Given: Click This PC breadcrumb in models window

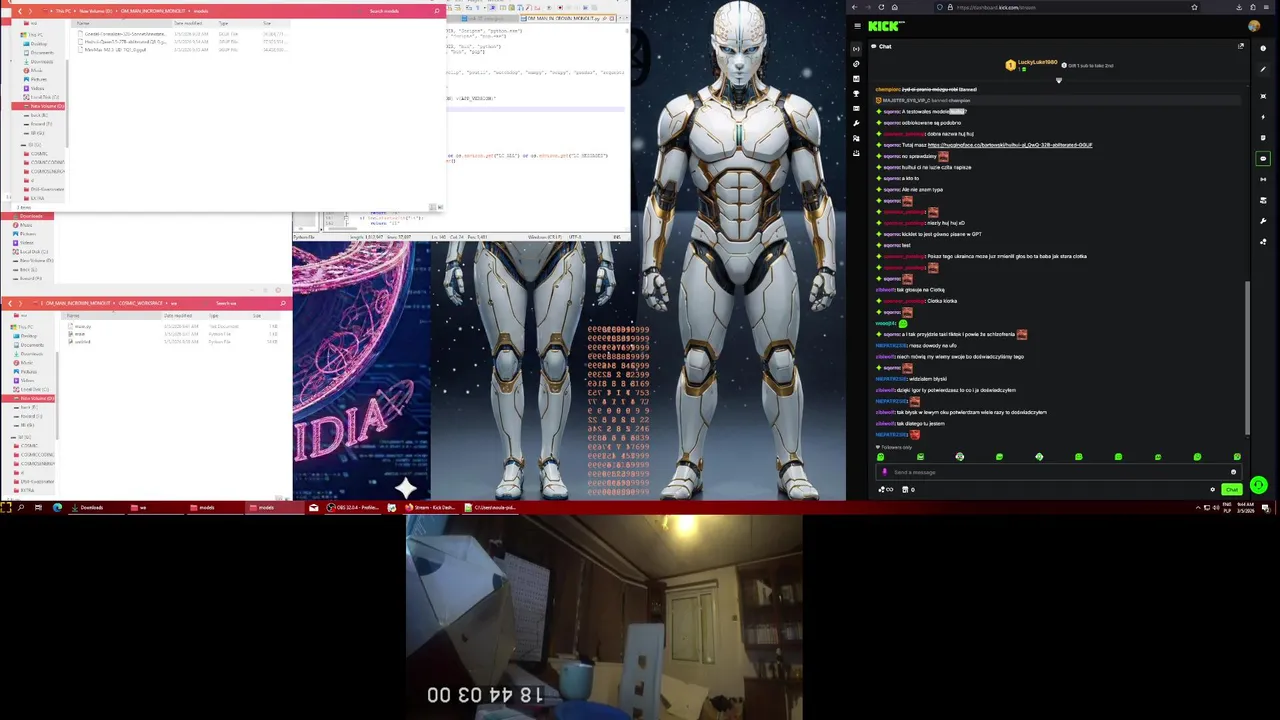Looking at the screenshot, I should click(x=62, y=11).
